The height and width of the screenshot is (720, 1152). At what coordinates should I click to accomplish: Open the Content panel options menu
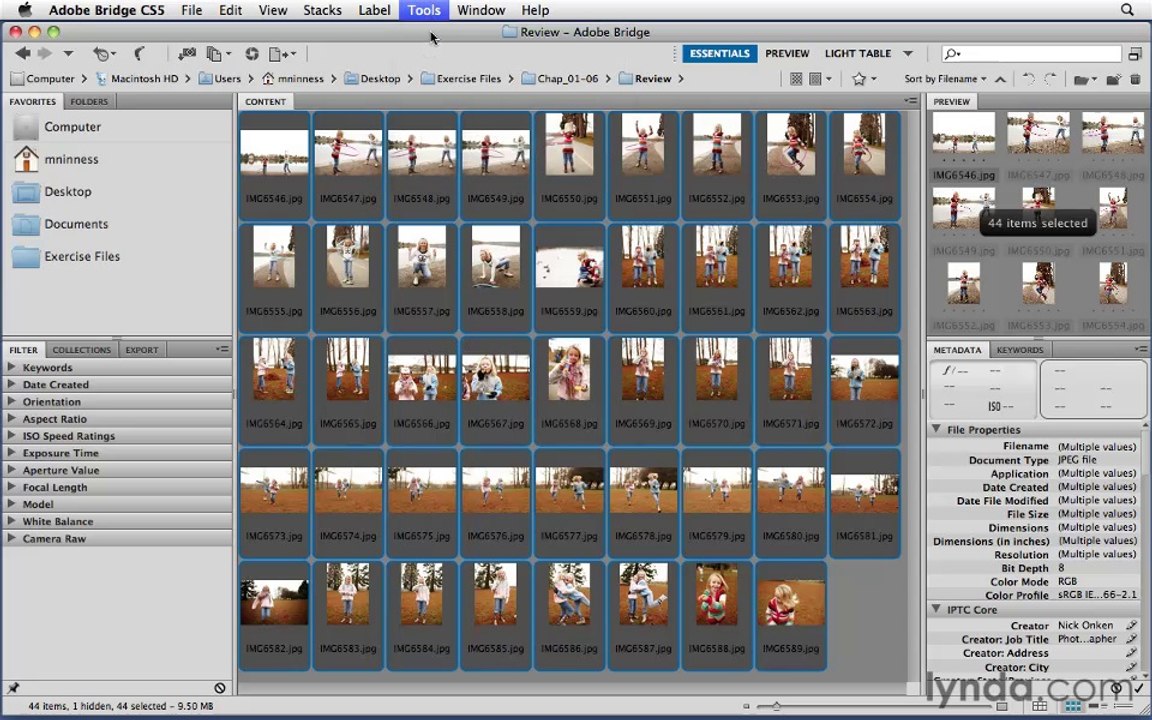[x=911, y=101]
